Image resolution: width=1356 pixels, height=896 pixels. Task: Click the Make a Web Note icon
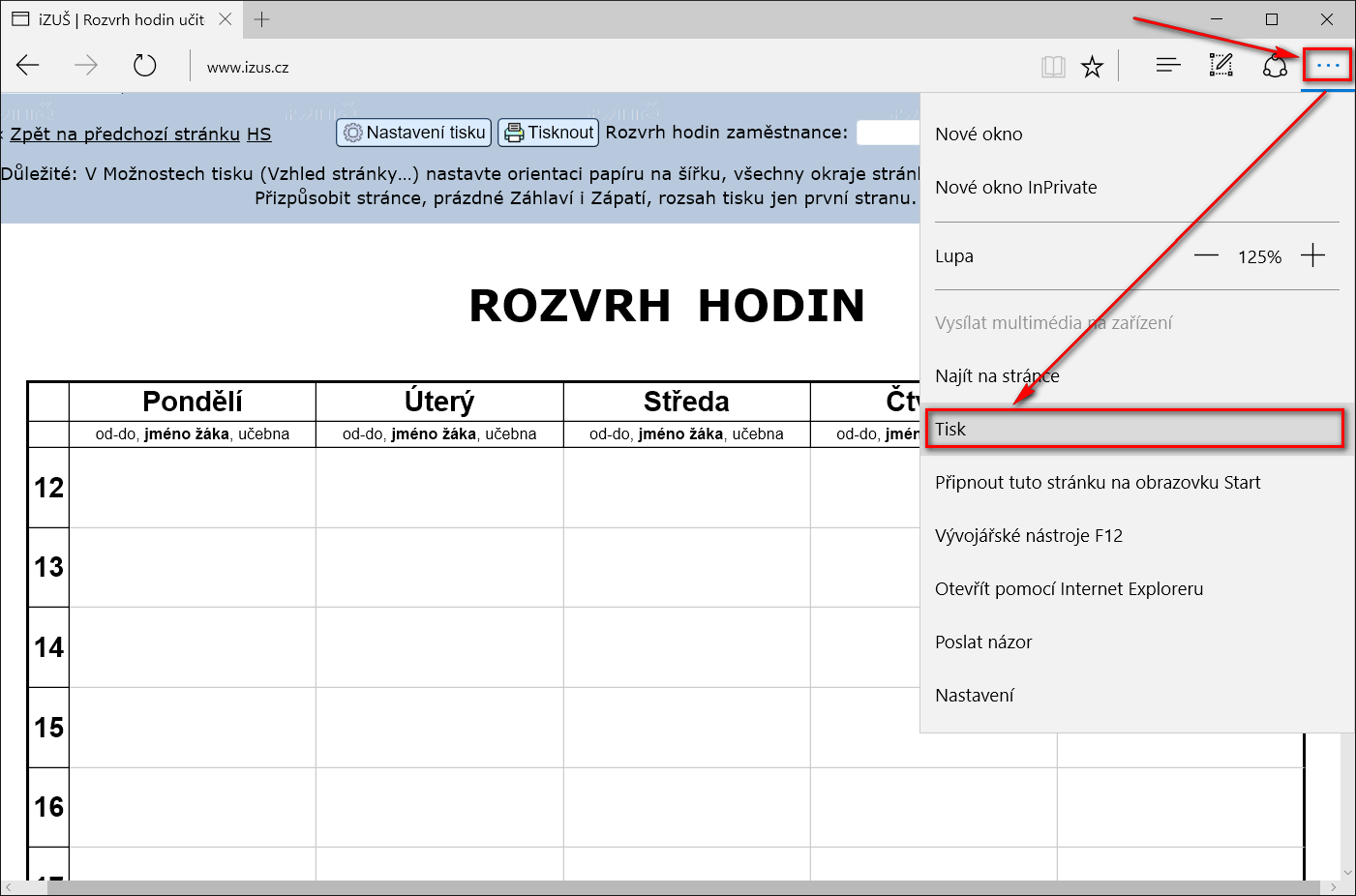pyautogui.click(x=1221, y=66)
